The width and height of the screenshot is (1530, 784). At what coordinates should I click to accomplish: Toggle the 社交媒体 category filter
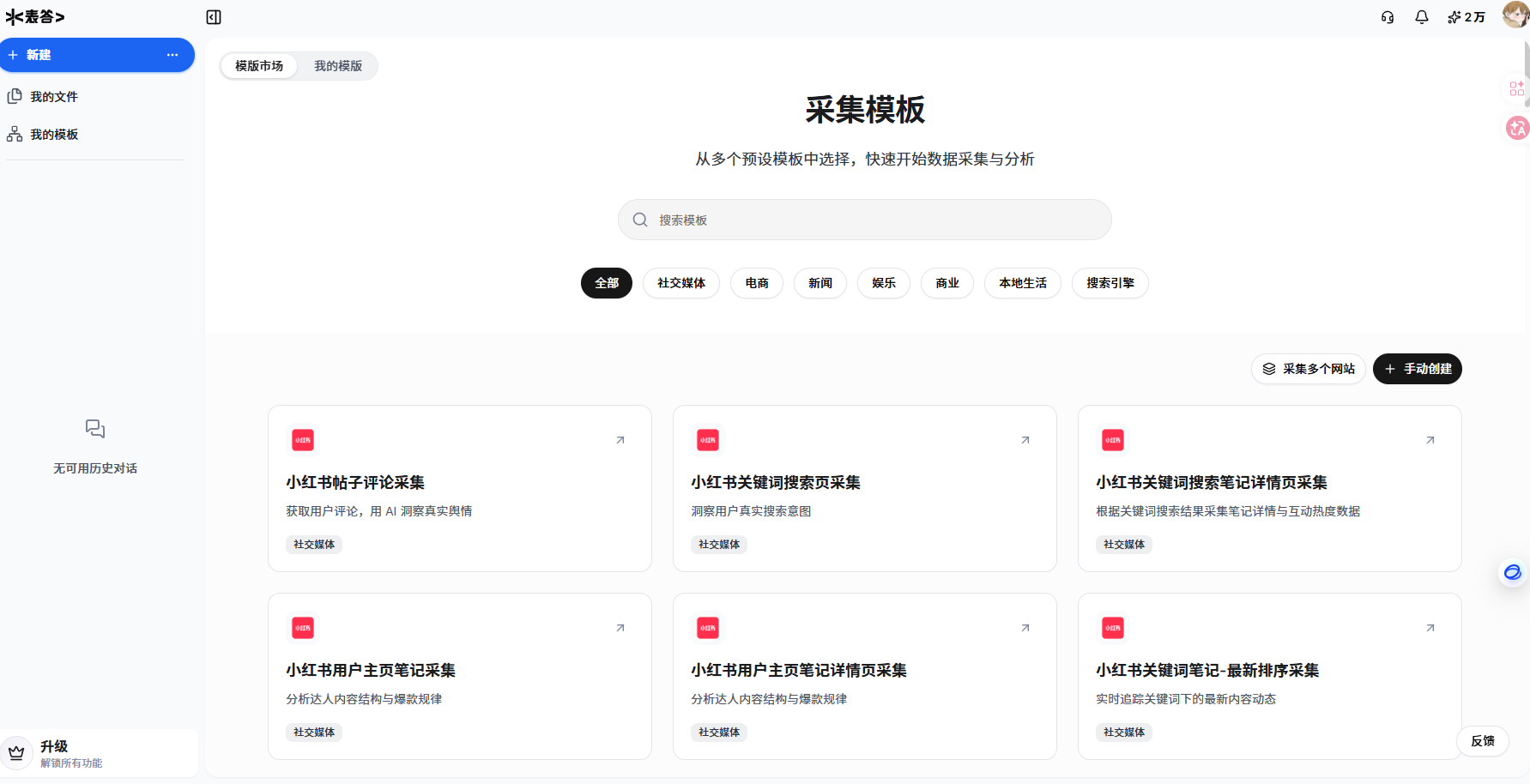point(680,283)
